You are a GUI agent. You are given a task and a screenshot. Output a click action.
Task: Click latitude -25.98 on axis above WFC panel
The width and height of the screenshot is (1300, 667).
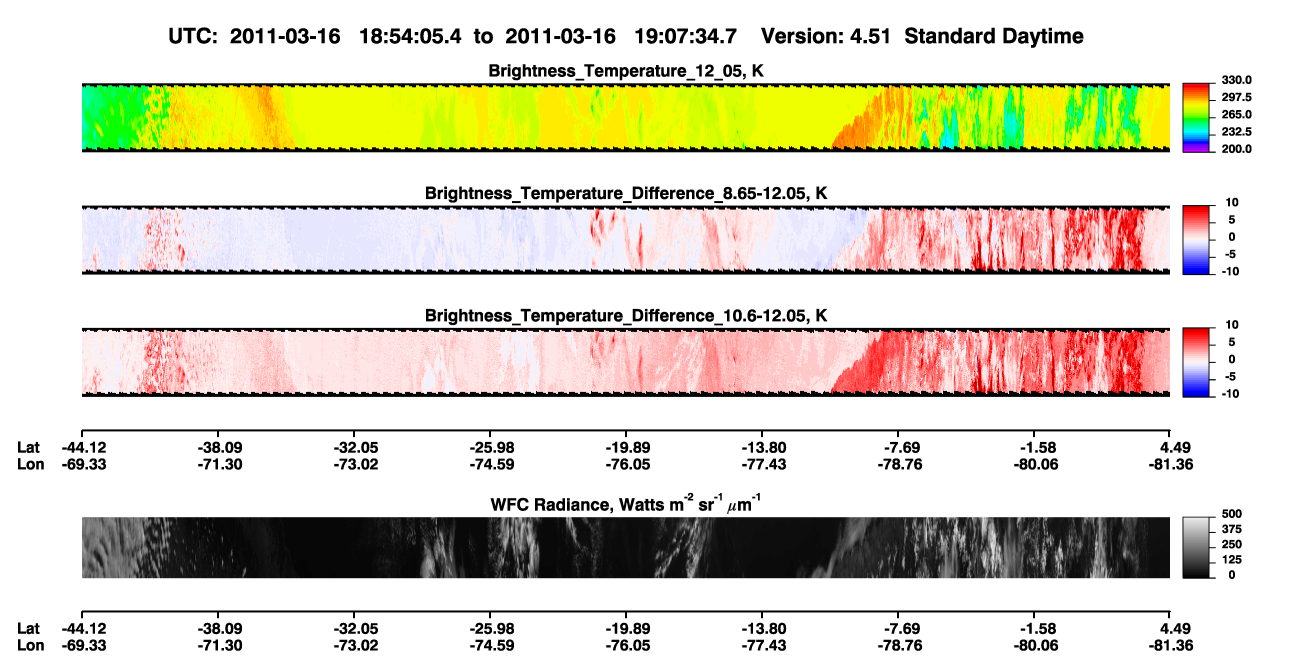coord(490,448)
